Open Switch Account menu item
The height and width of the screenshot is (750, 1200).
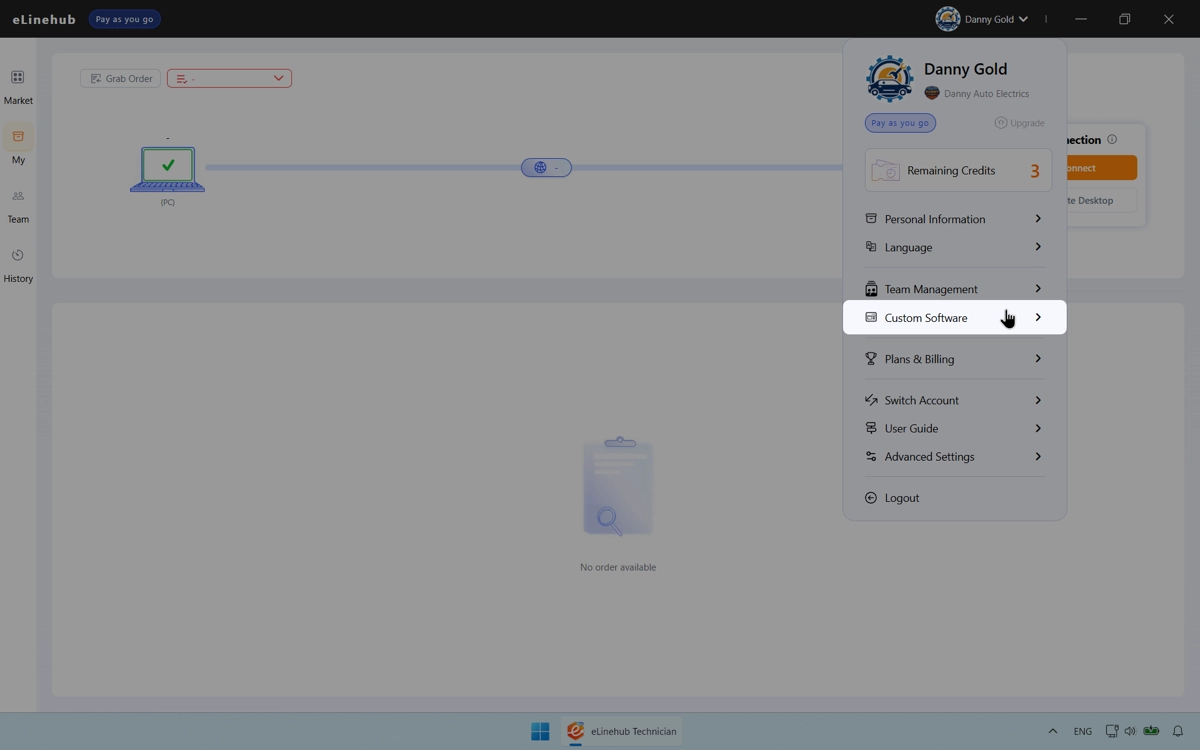(955, 400)
